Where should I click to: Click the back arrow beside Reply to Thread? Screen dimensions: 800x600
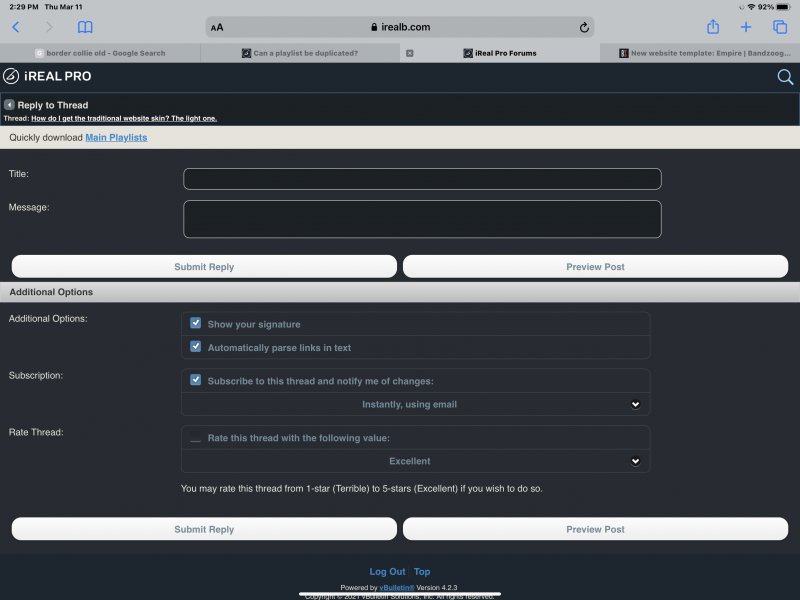[x=9, y=105]
